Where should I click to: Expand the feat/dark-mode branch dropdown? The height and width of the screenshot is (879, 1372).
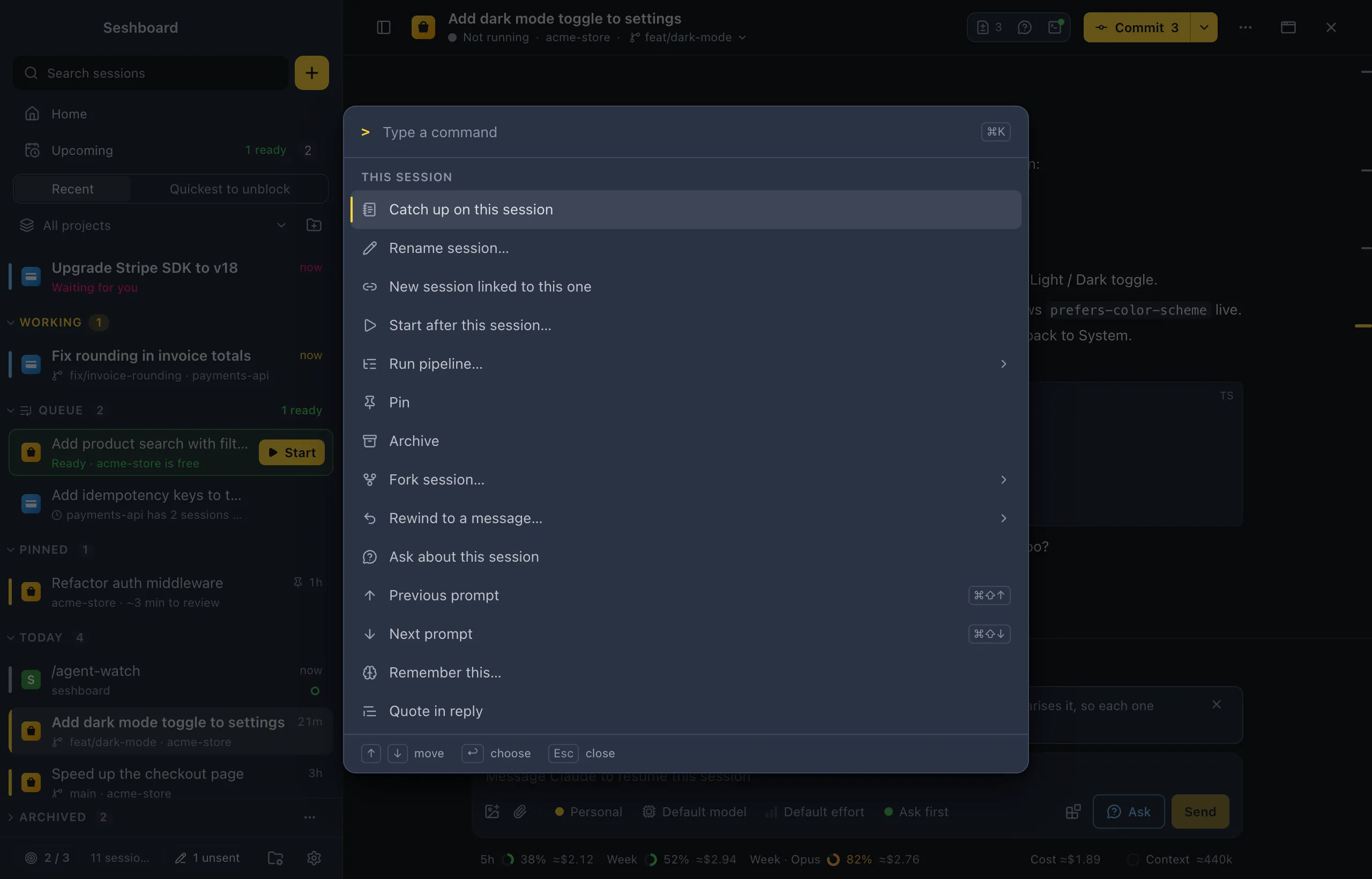point(688,37)
